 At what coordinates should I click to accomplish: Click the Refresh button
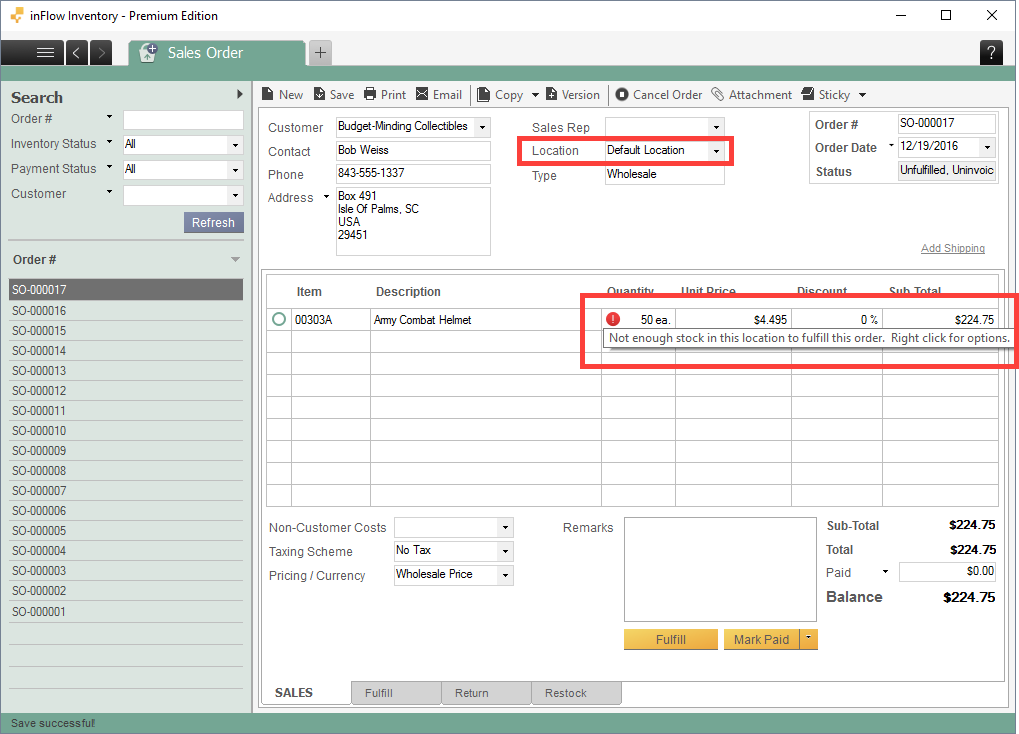point(213,222)
